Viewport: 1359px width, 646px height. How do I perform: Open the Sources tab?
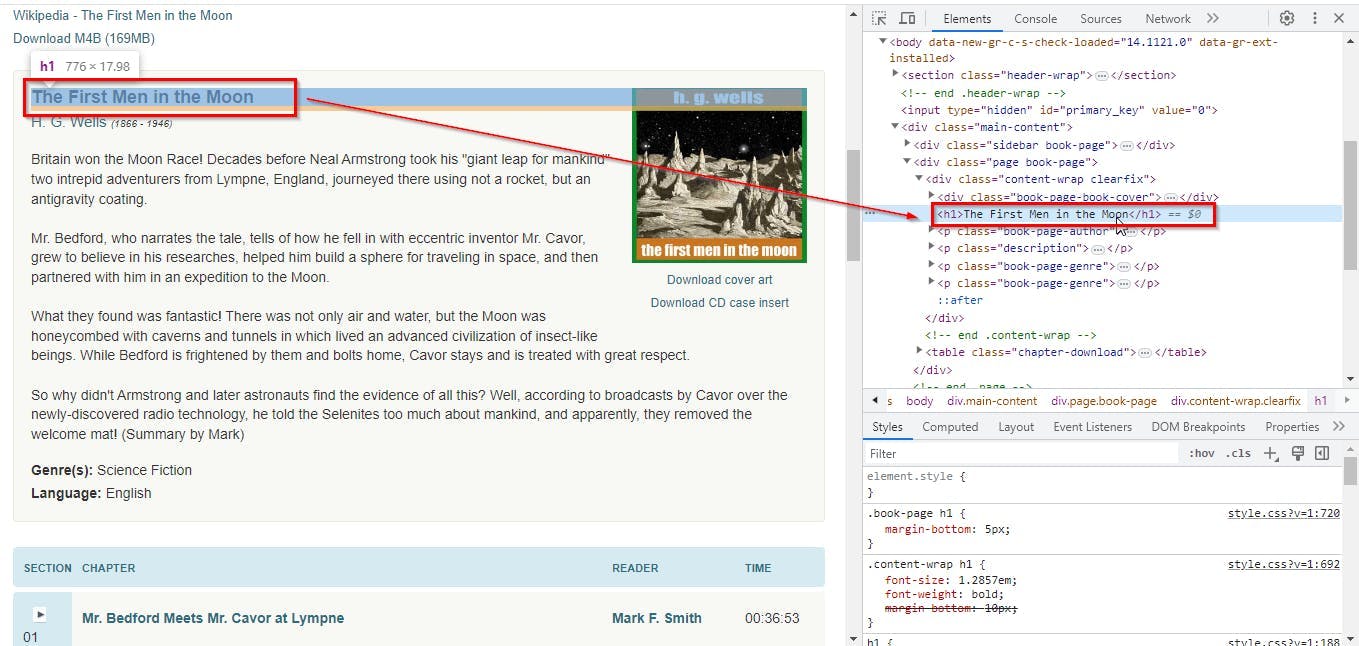click(x=1100, y=18)
